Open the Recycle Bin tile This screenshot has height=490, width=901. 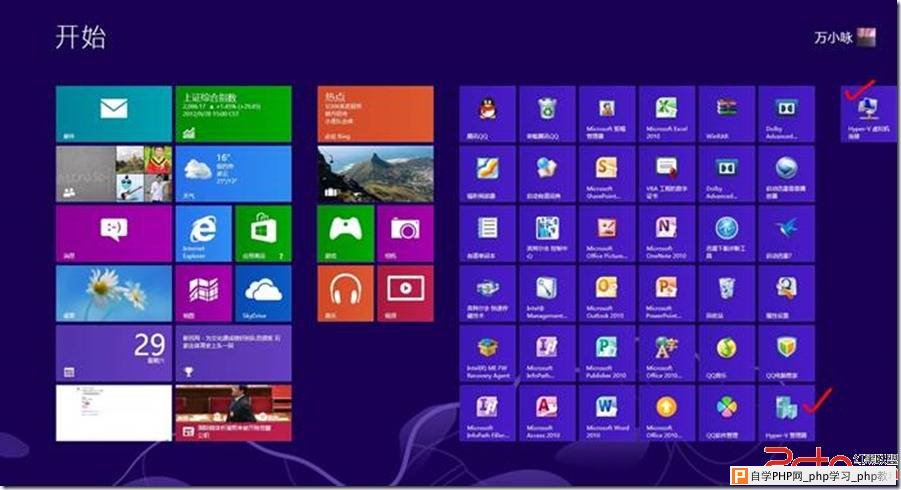(x=726, y=293)
